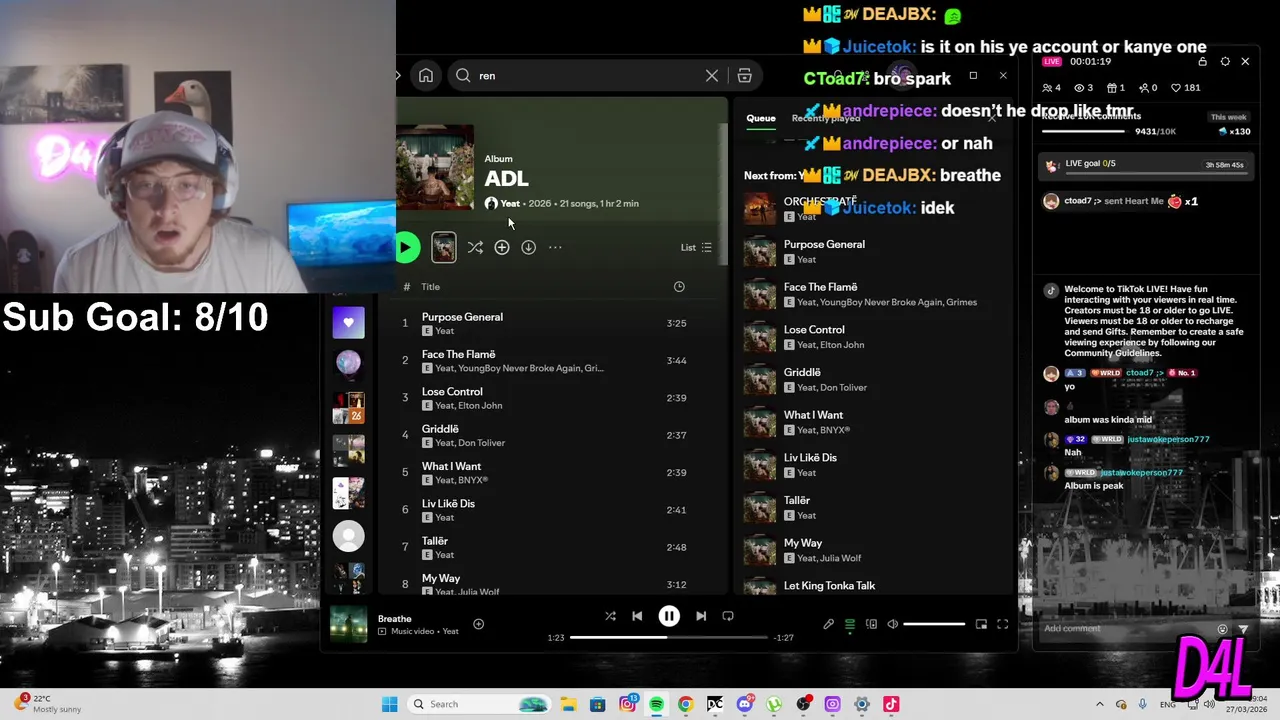Skip to the next track

(701, 616)
